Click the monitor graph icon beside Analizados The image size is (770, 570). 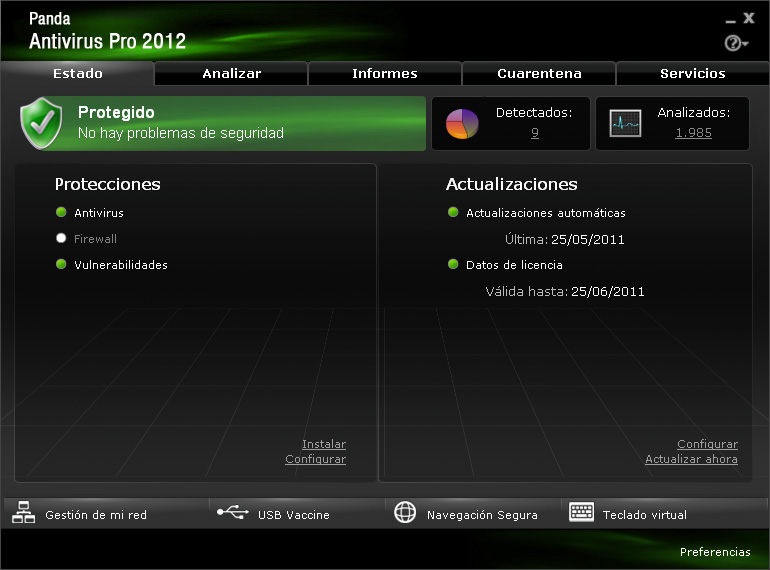tap(625, 123)
